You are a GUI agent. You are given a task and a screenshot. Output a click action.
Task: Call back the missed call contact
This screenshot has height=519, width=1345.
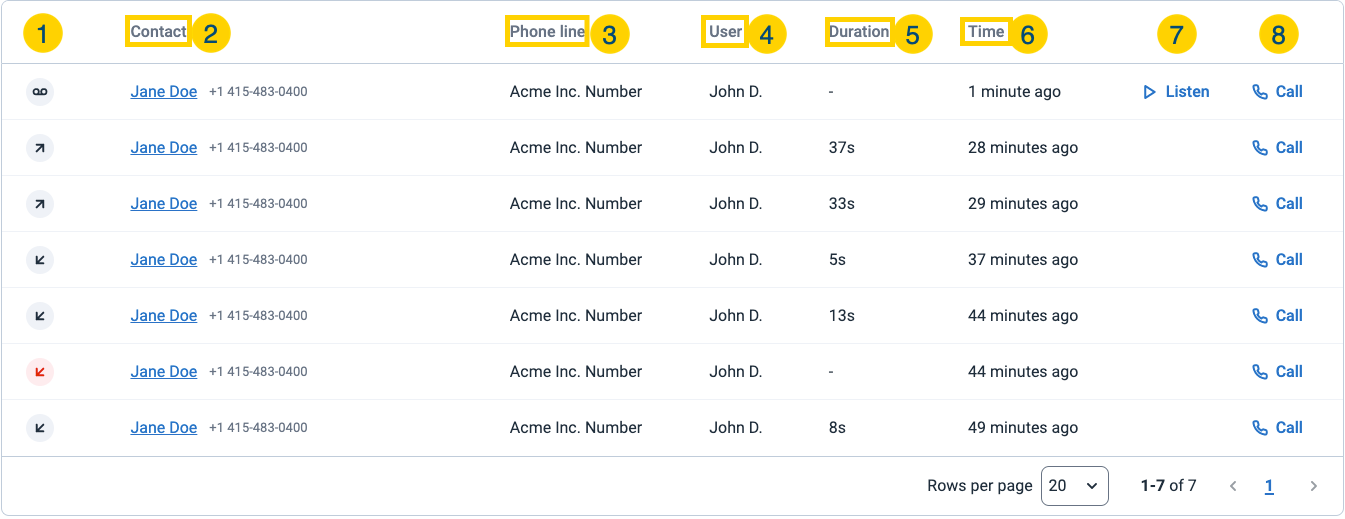[1278, 372]
